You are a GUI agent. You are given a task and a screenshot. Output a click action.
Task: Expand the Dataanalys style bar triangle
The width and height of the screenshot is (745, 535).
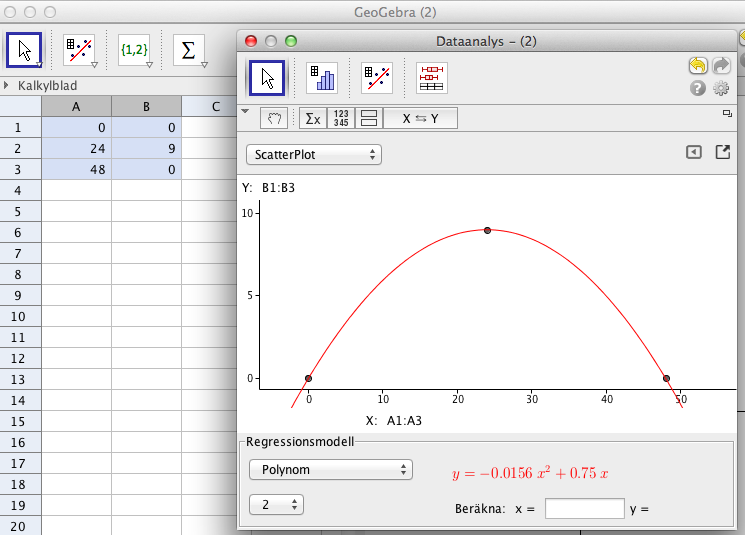pyautogui.click(x=245, y=111)
